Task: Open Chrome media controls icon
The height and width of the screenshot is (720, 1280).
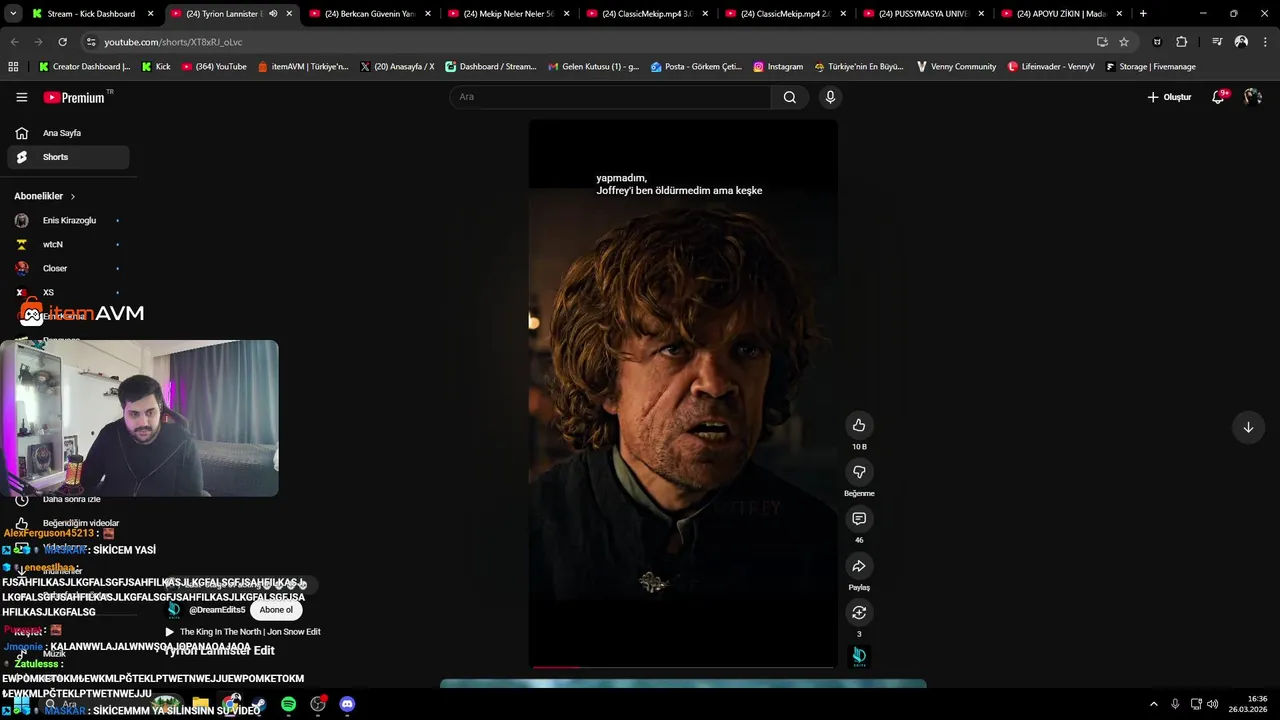Action: coord(1217,42)
